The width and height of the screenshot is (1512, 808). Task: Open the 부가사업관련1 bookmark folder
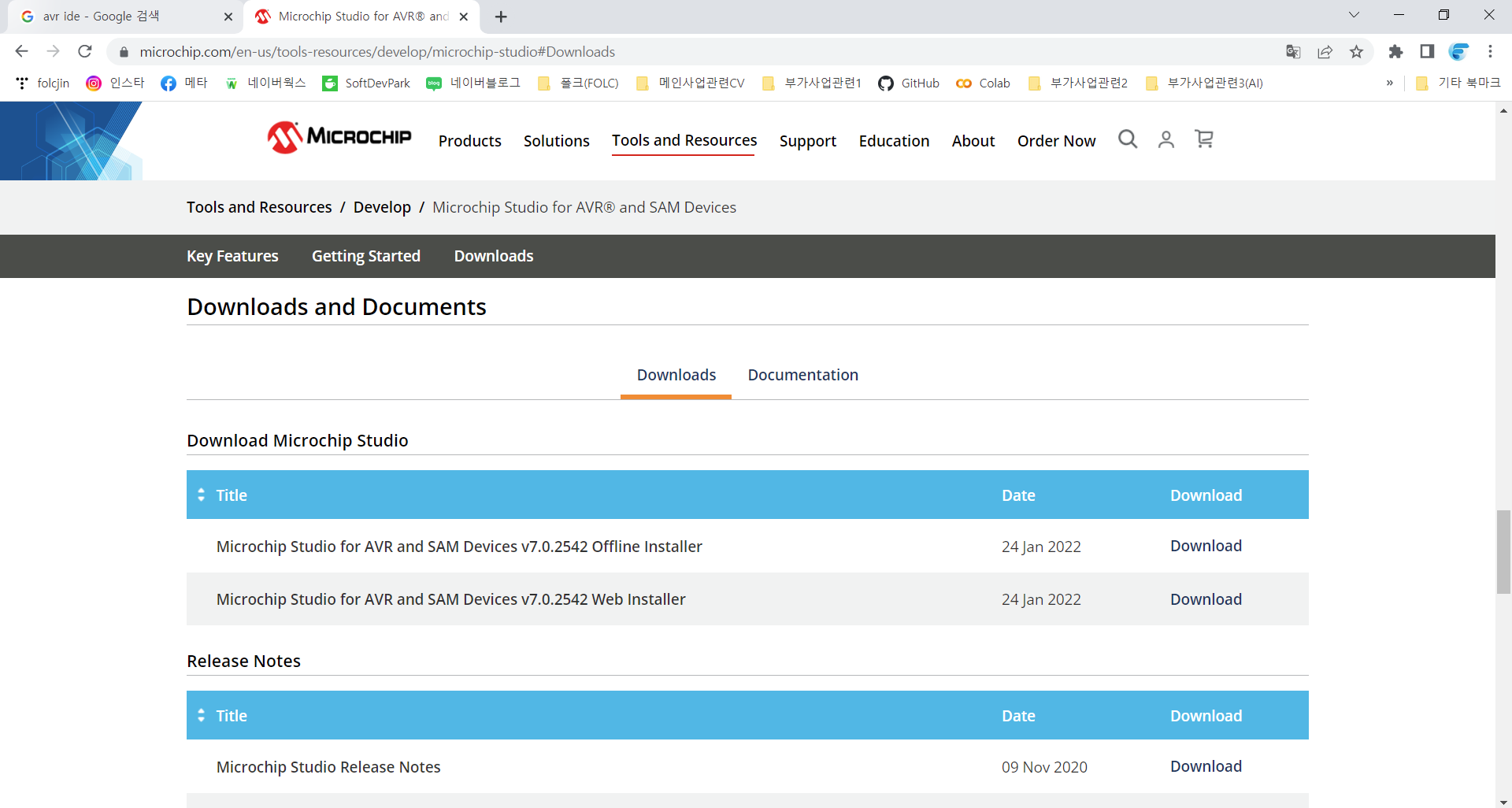click(812, 83)
